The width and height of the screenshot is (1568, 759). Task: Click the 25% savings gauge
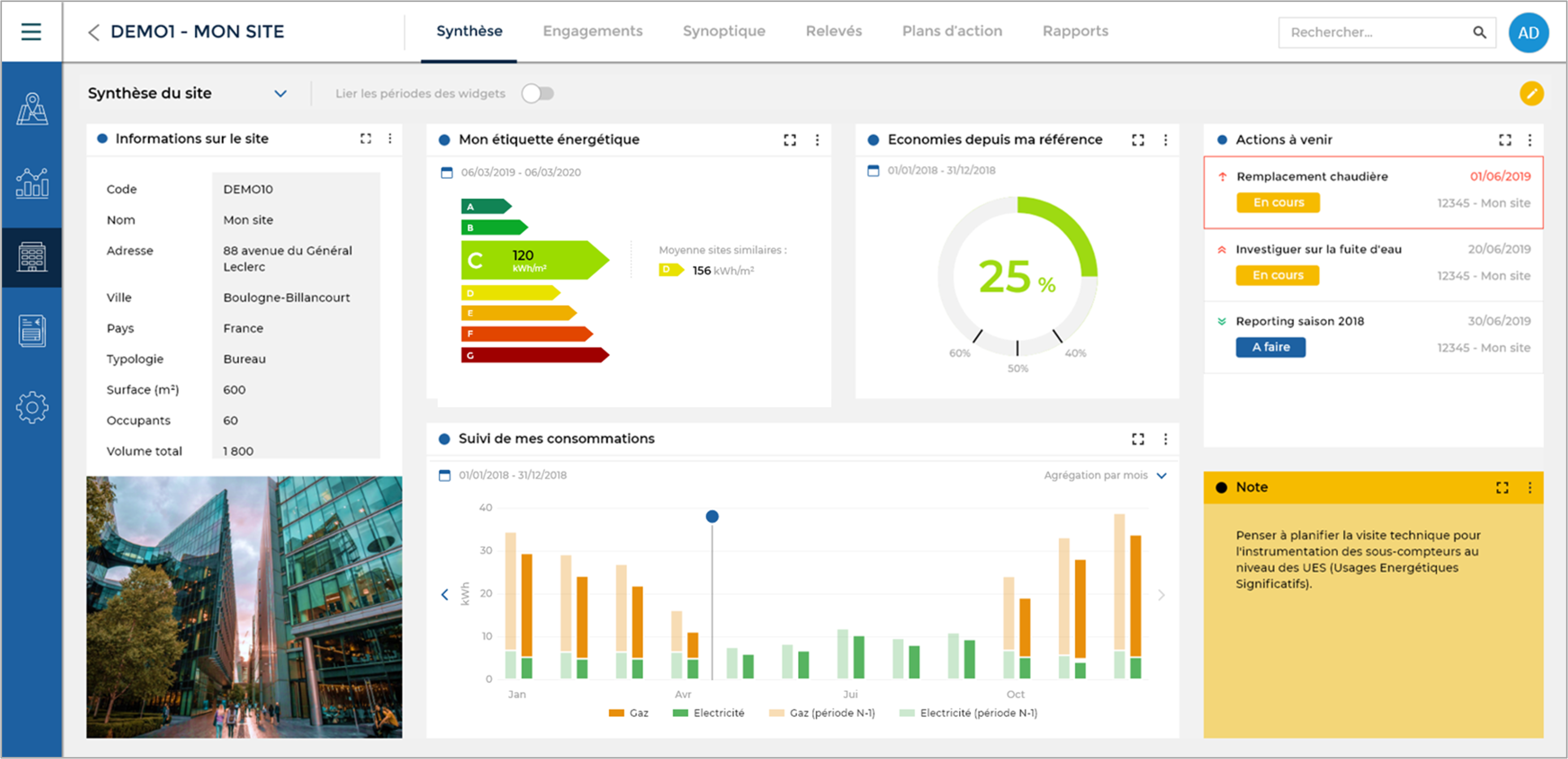point(1017,276)
